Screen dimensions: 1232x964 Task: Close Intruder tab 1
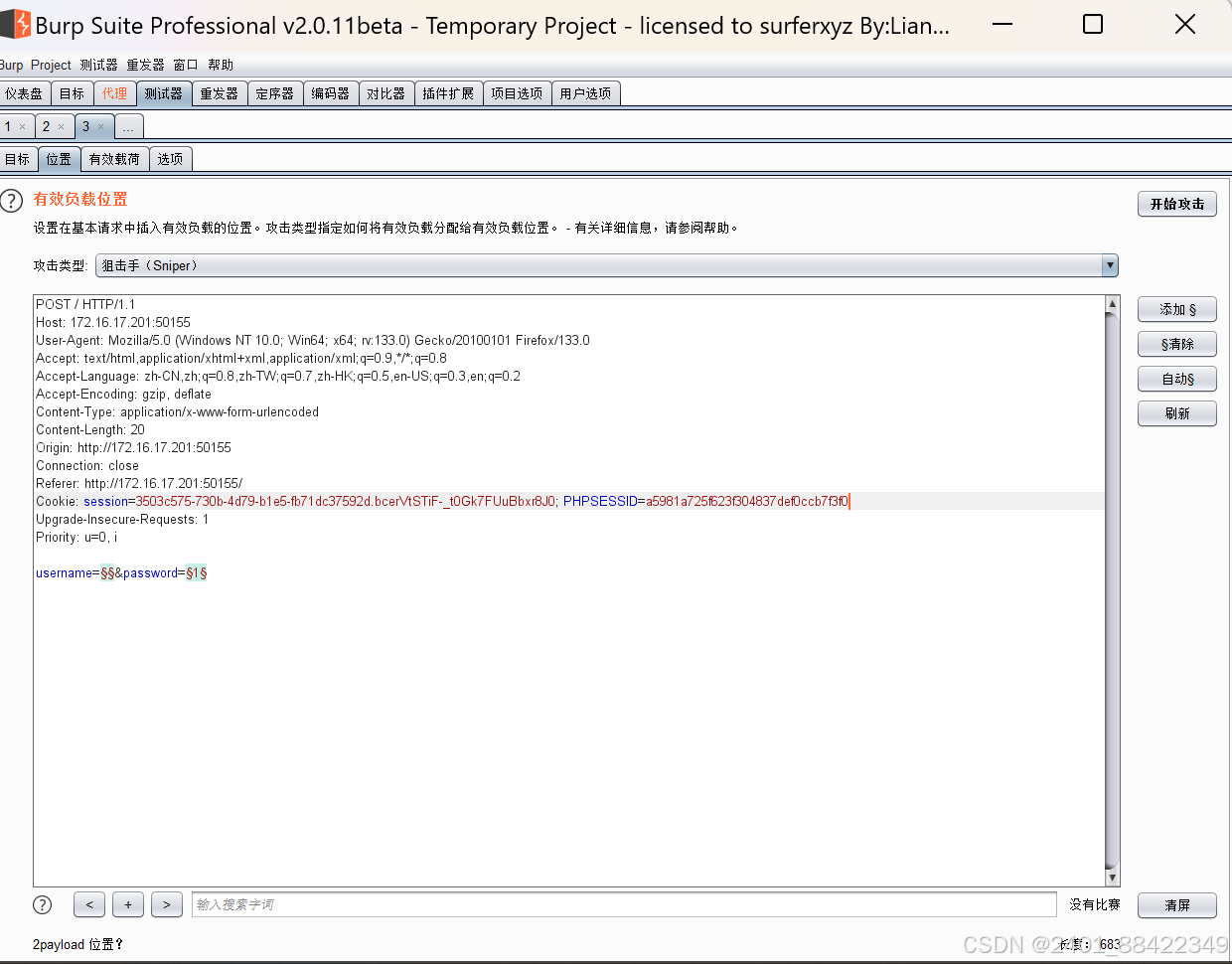click(x=23, y=127)
